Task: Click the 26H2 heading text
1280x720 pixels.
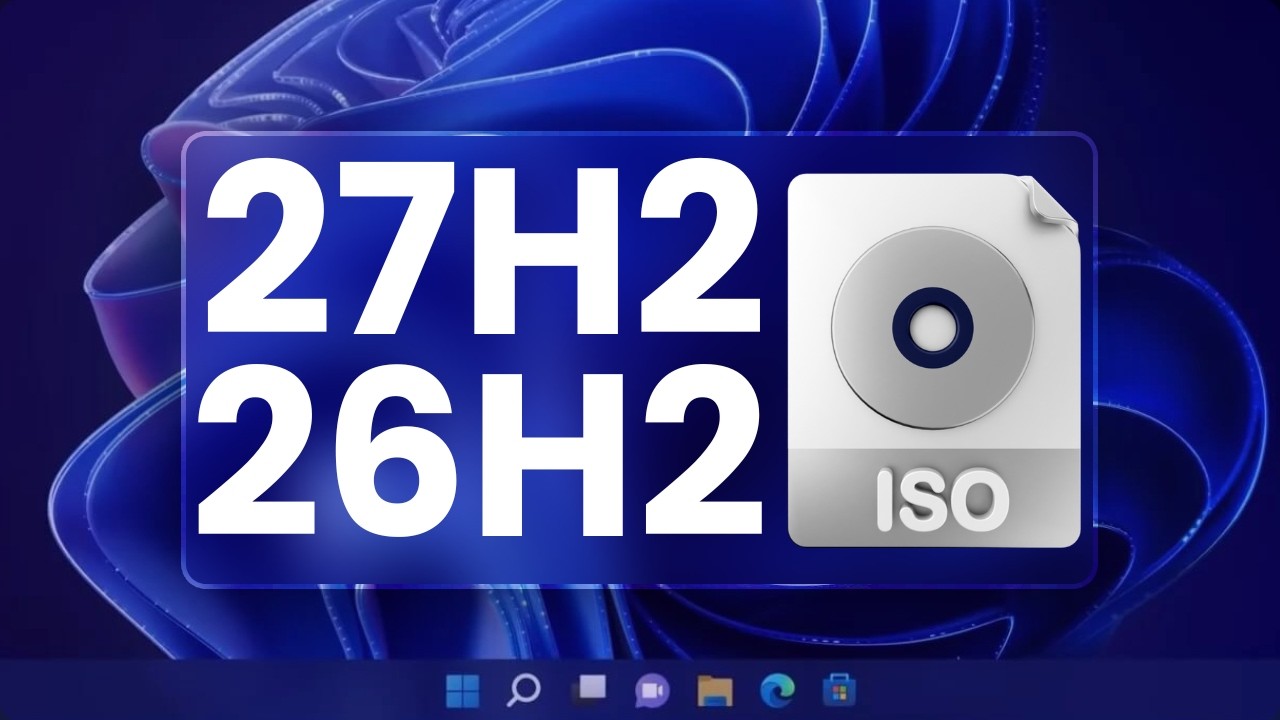Action: (479, 449)
